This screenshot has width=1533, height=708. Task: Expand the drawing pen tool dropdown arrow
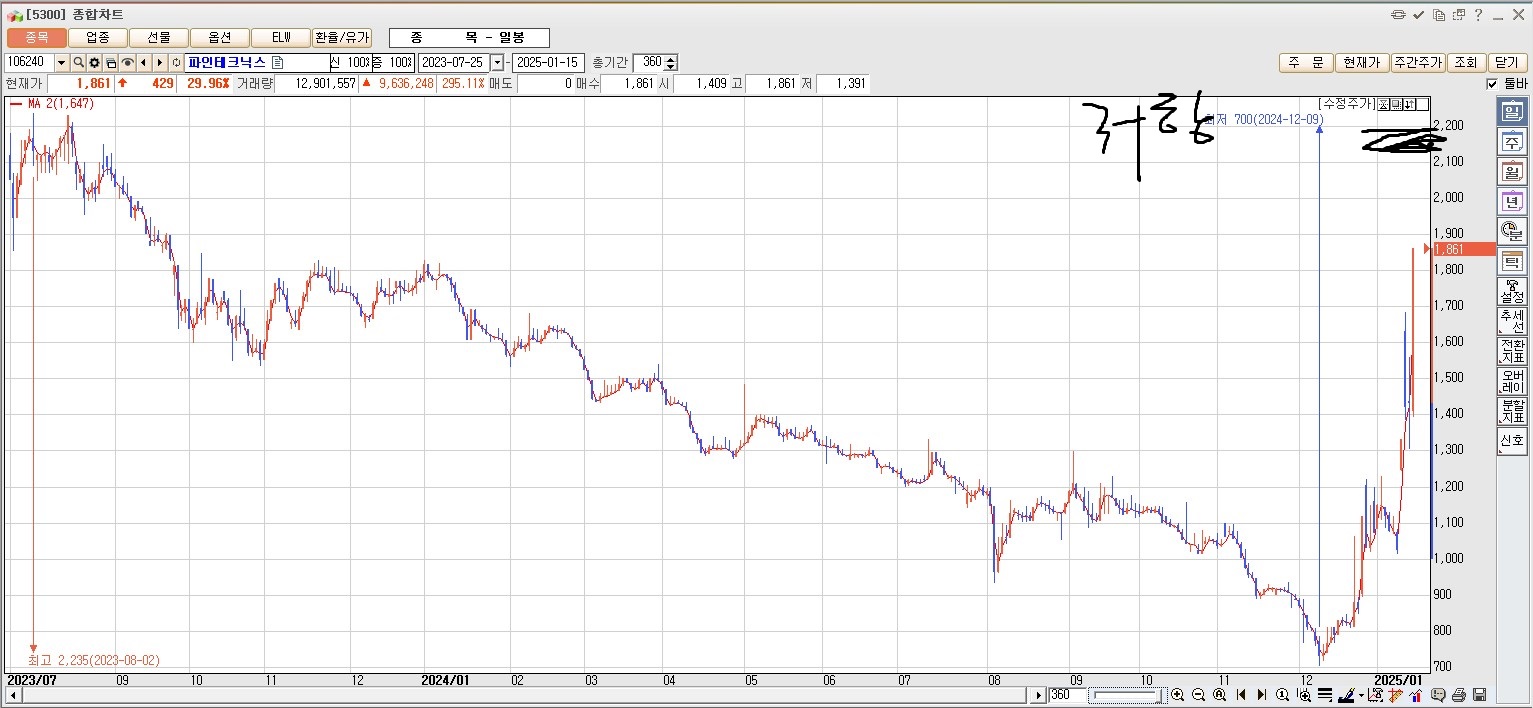pyautogui.click(x=1361, y=695)
